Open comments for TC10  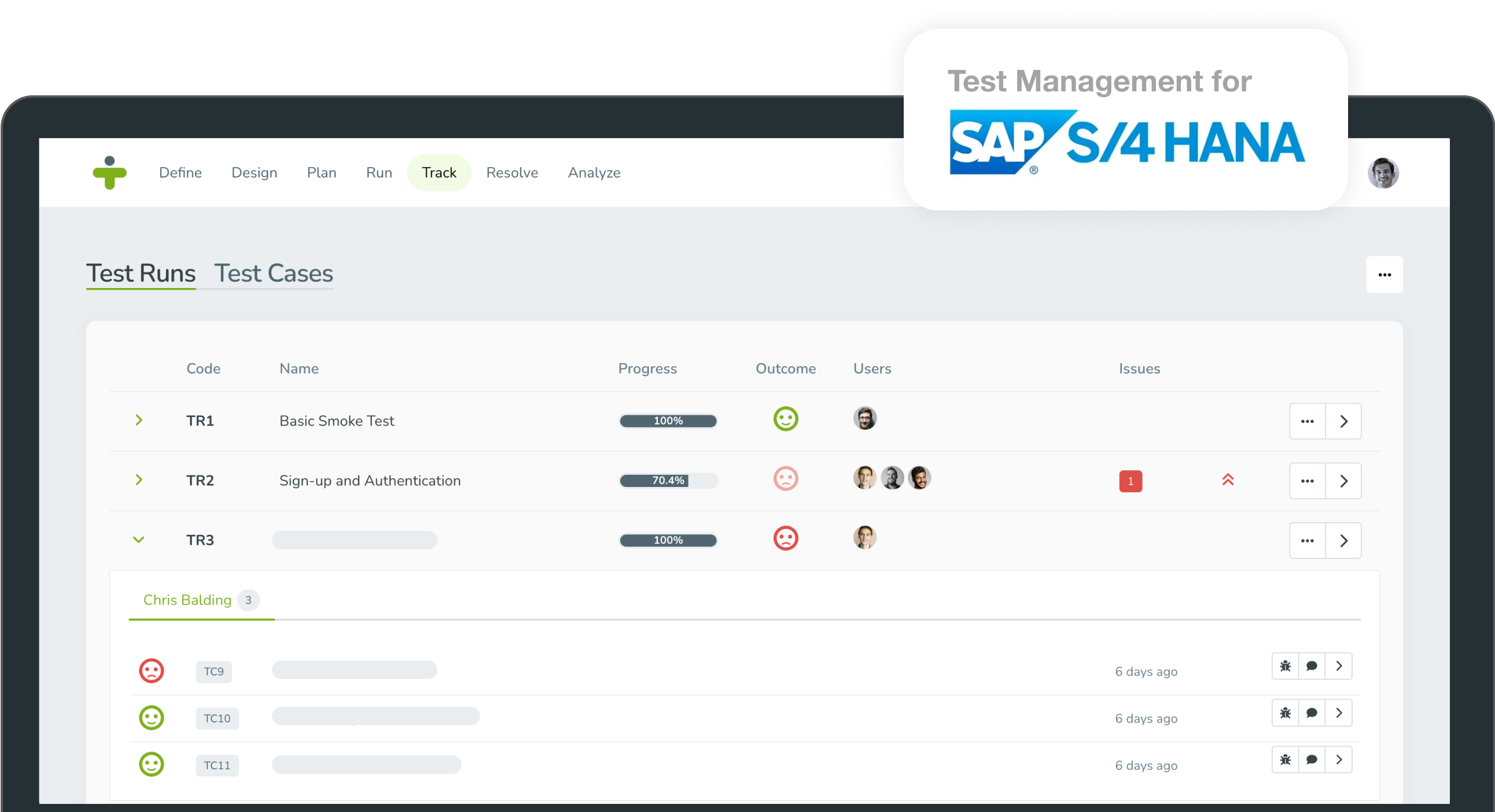pos(1312,713)
